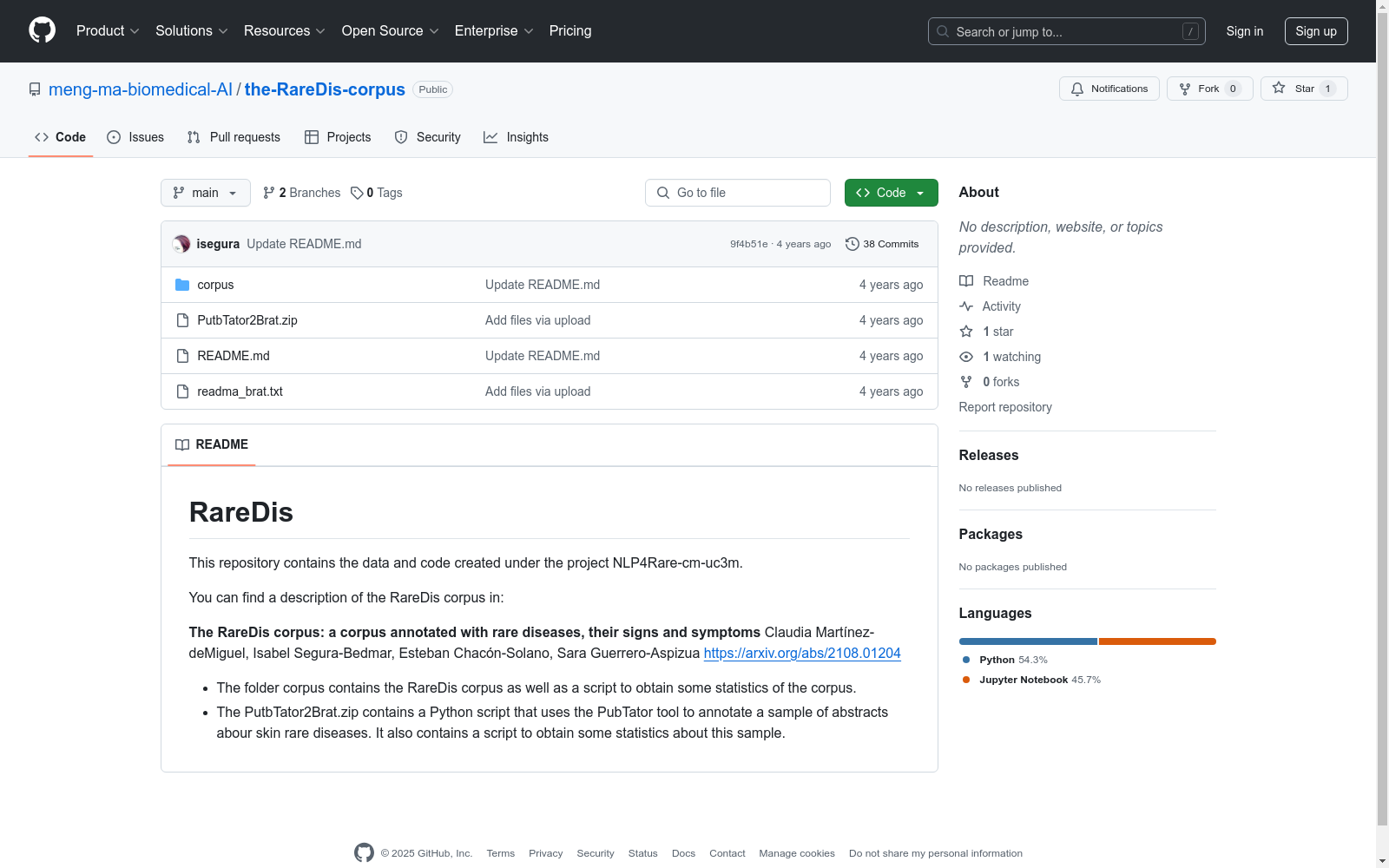
Task: Go to the Pricing page
Action: click(x=570, y=31)
